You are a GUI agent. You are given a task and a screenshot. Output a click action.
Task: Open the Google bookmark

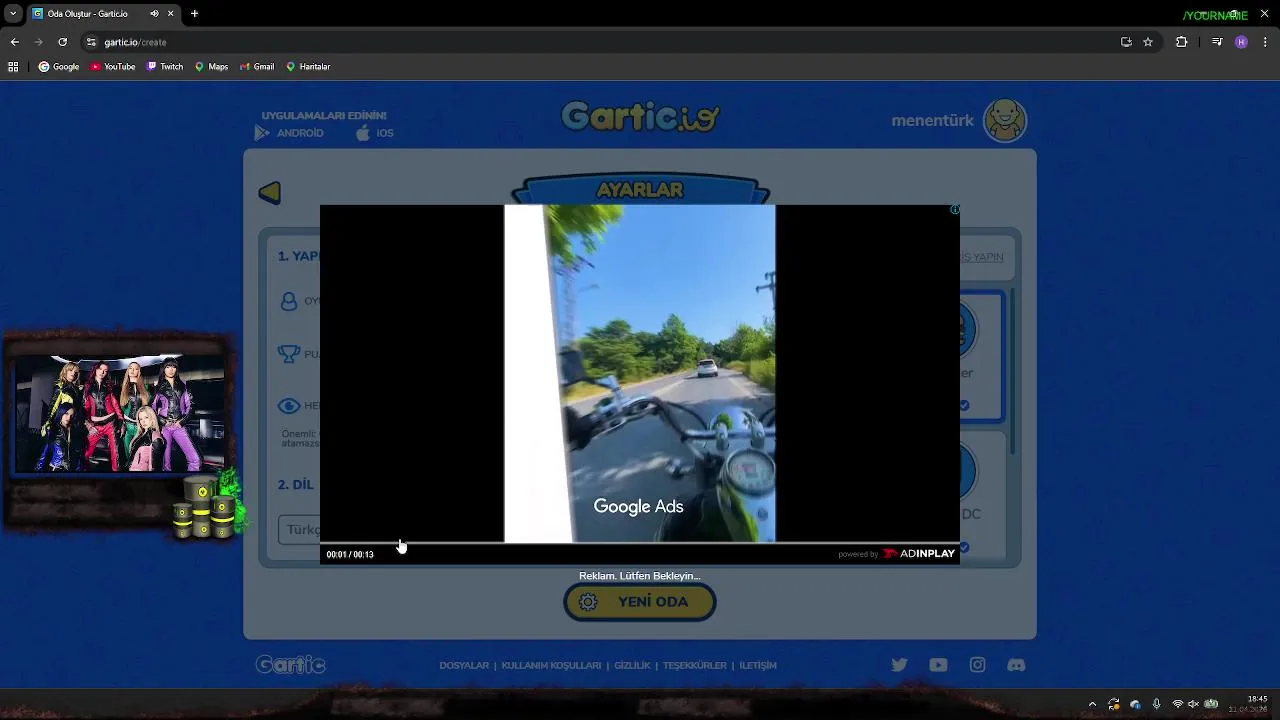[x=58, y=67]
